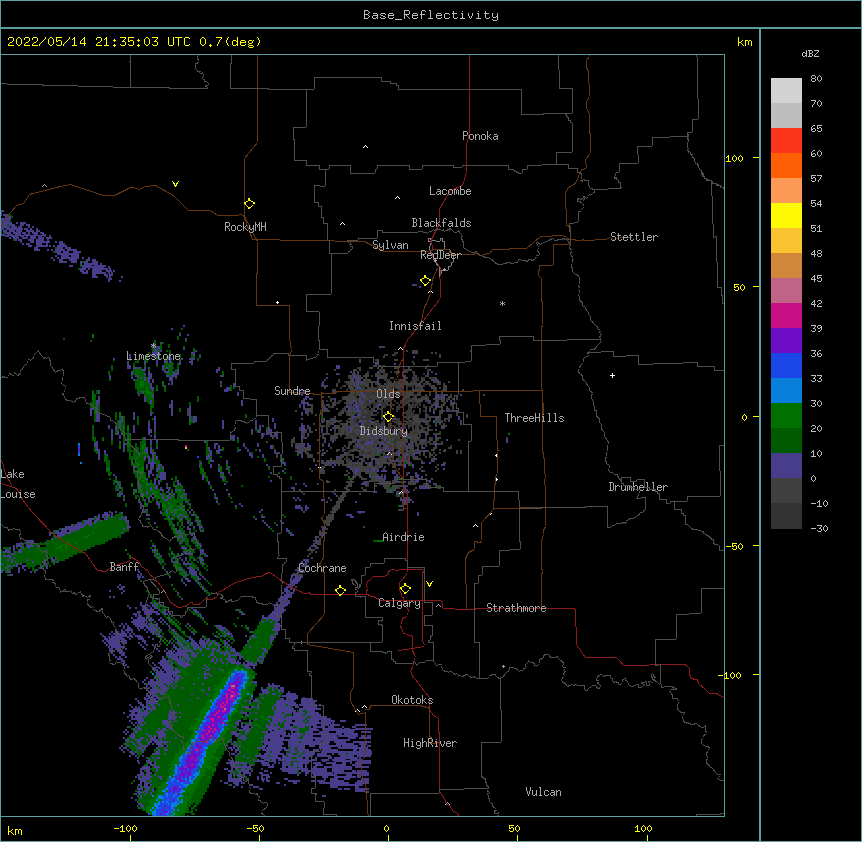Screen dimensions: 862x842
Task: Click the Base_Reflectivity title text
Action: pyautogui.click(x=431, y=15)
